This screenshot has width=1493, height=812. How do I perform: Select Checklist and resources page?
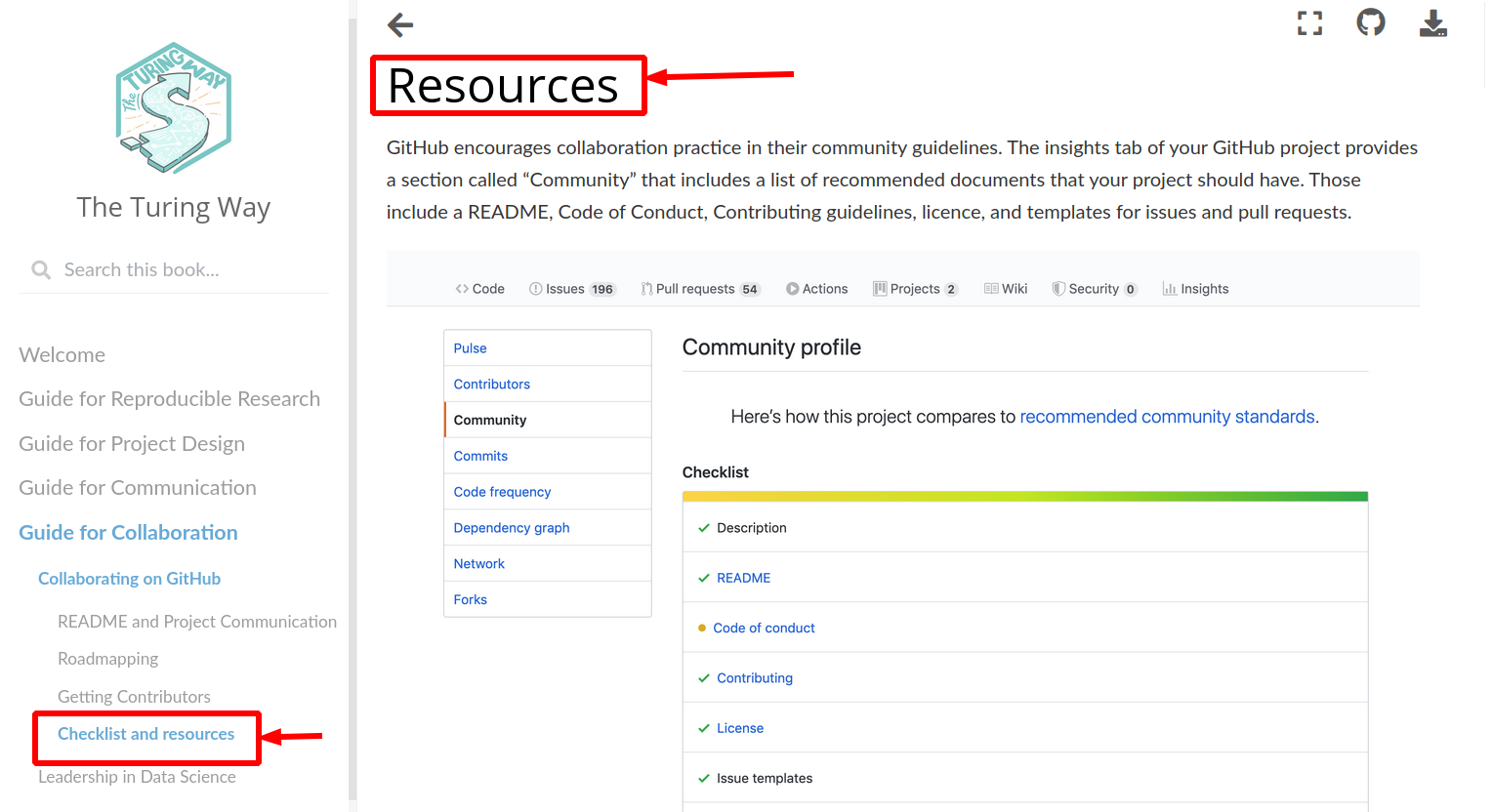click(146, 734)
